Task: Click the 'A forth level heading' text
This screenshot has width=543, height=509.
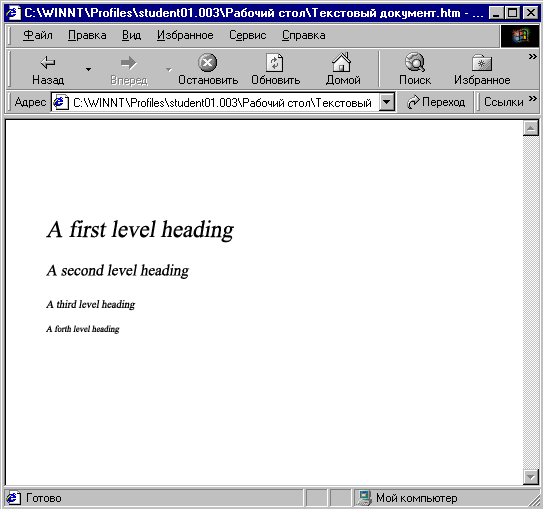Action: 83,329
